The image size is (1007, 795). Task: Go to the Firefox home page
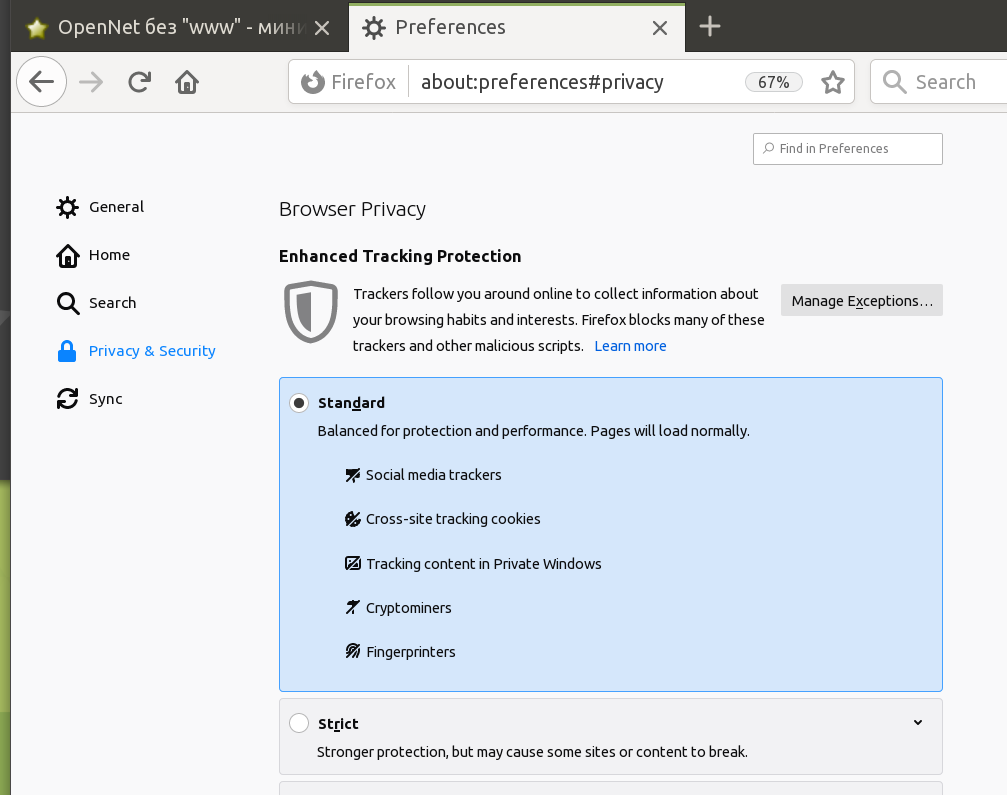pos(187,82)
